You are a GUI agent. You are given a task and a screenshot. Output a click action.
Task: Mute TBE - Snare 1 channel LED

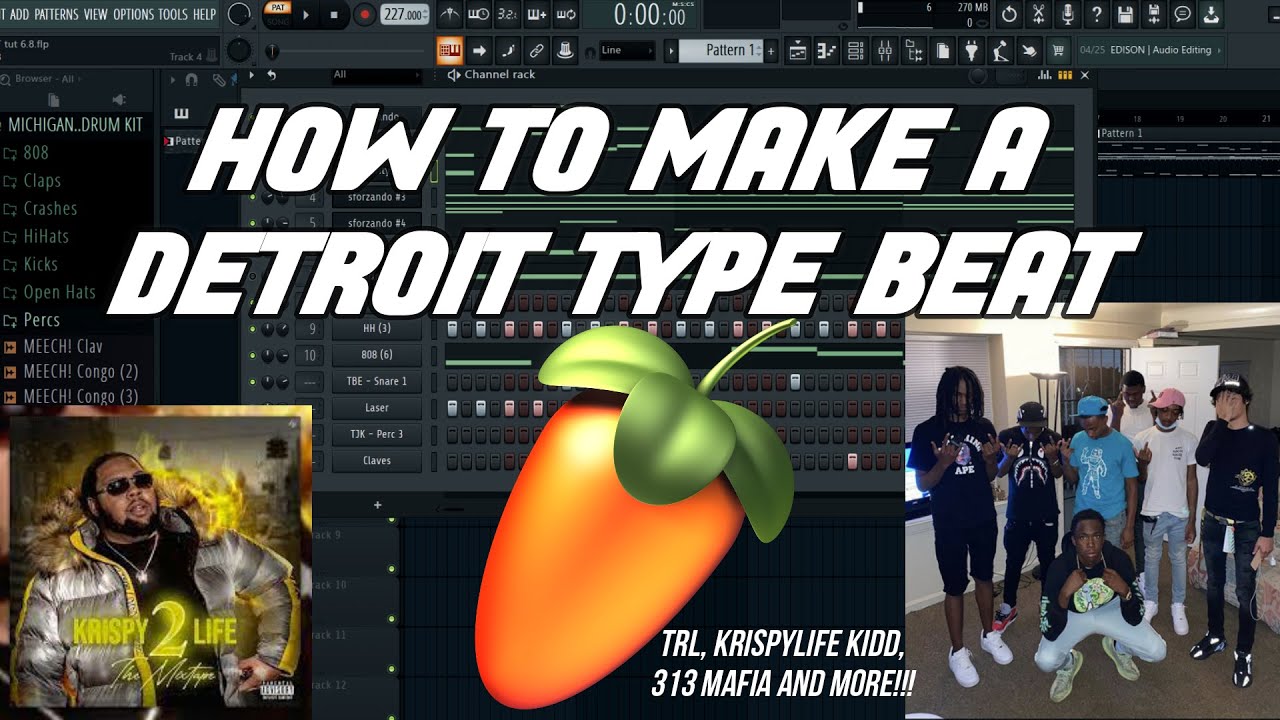click(252, 382)
